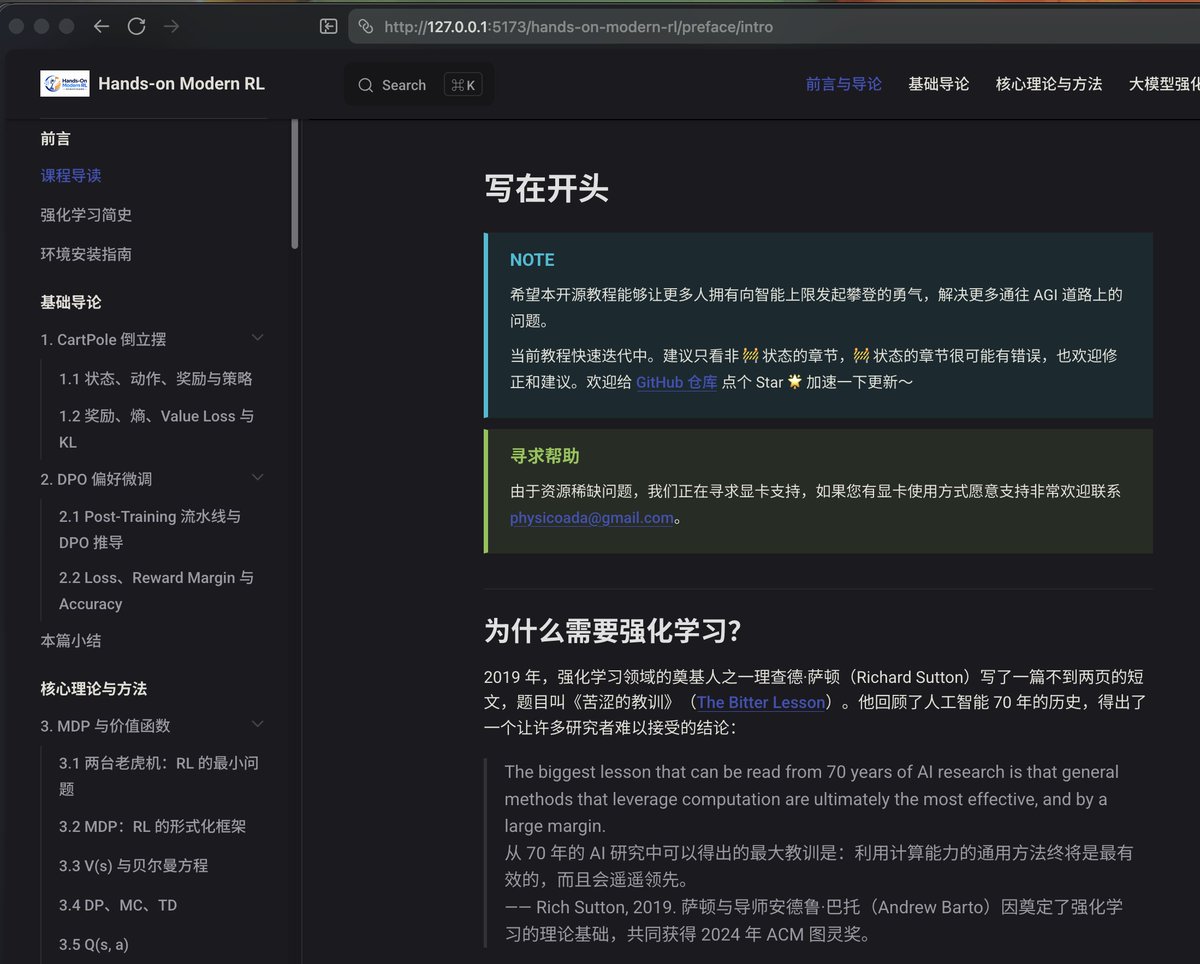1200x964 pixels.
Task: Open 环境安装指南 in the sidebar
Action: (86, 254)
